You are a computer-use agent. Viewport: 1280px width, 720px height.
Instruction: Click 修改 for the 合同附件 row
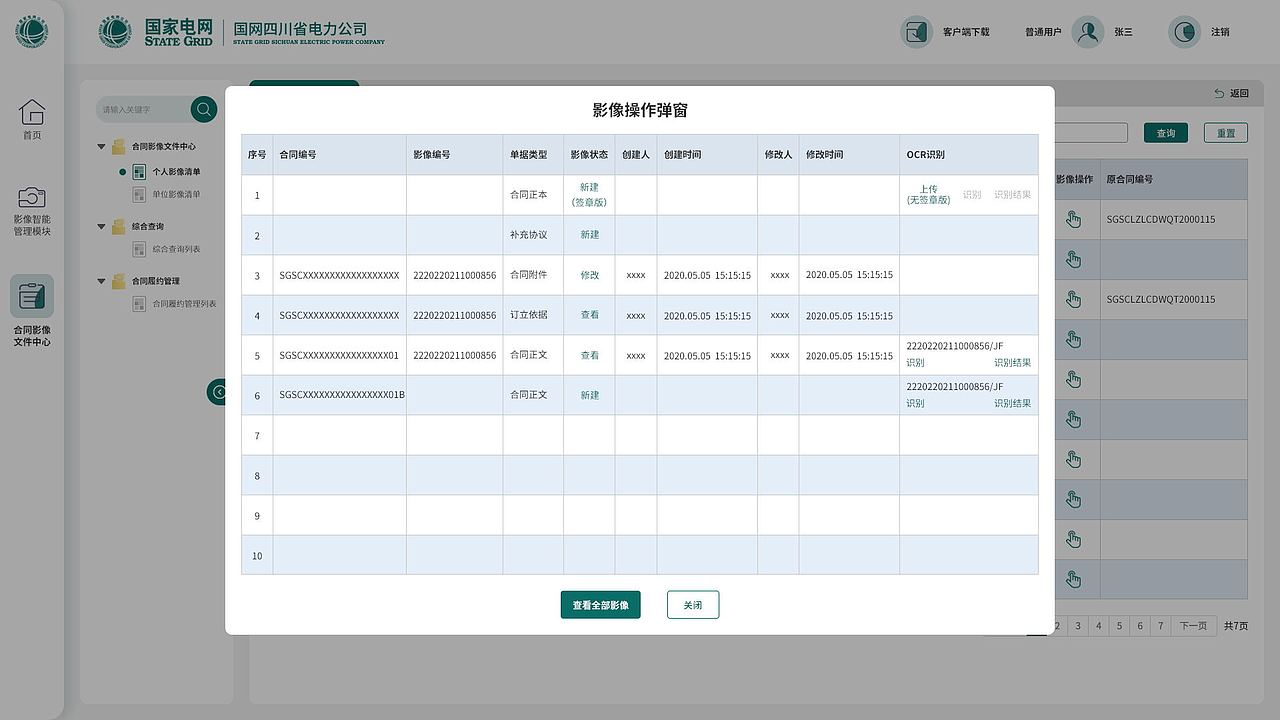click(590, 275)
